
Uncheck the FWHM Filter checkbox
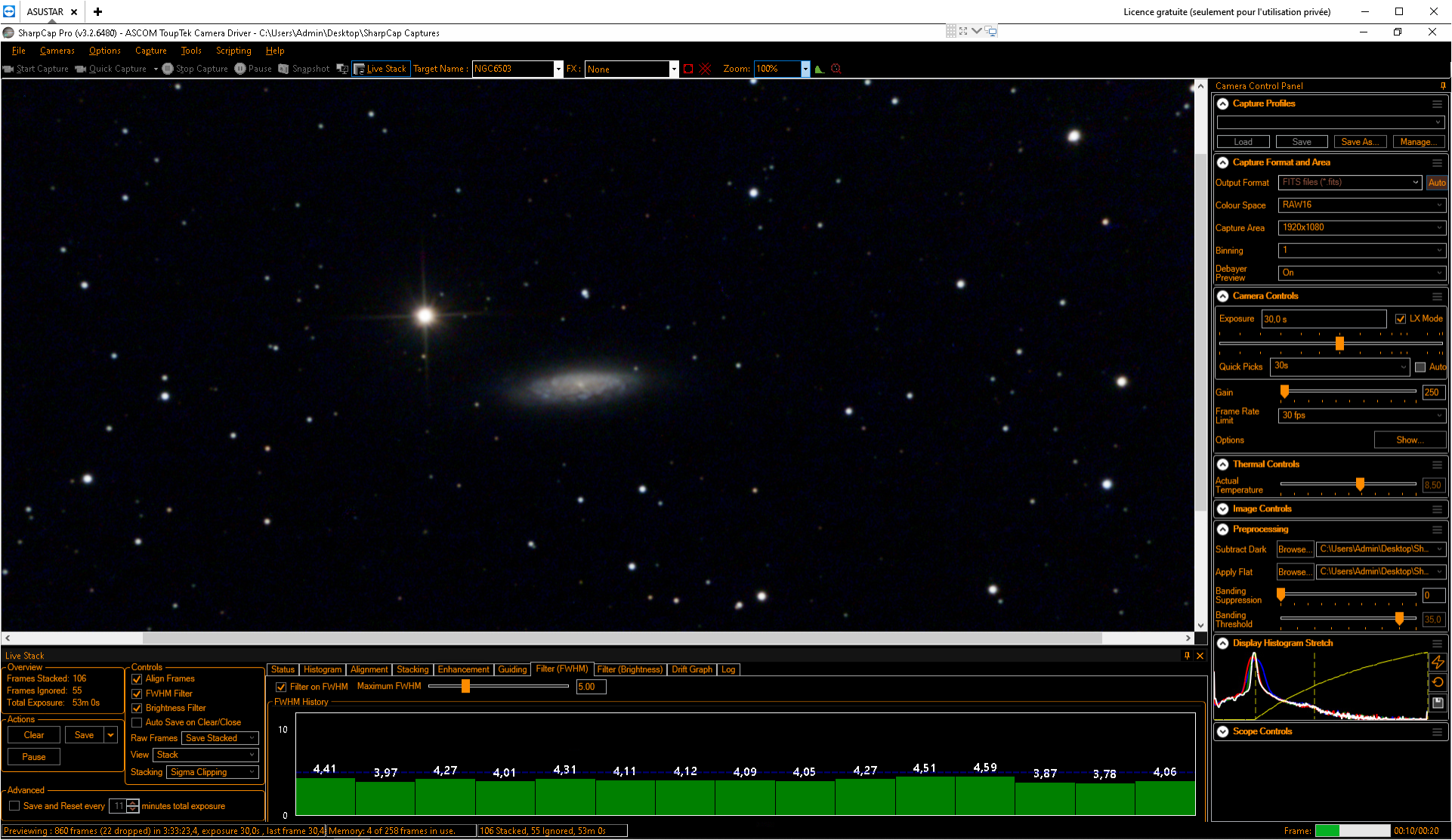(137, 693)
